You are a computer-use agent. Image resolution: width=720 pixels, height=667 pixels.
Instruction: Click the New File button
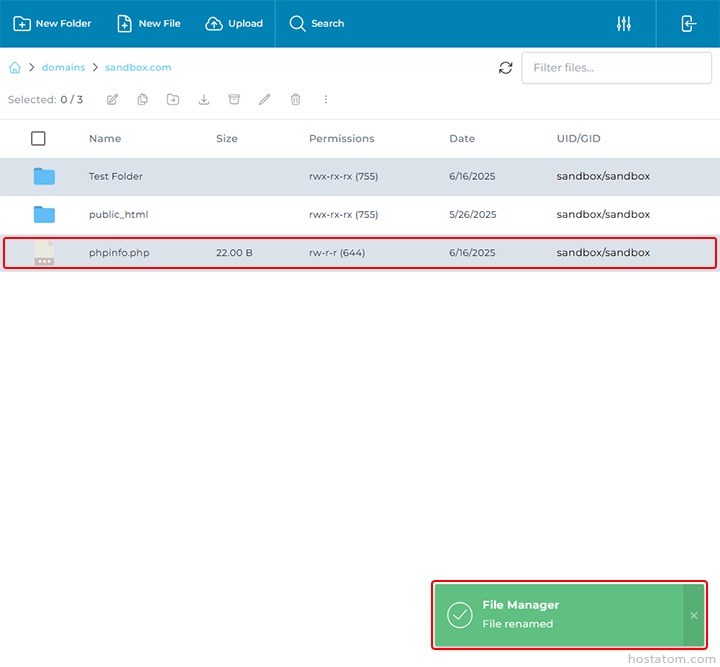(148, 24)
